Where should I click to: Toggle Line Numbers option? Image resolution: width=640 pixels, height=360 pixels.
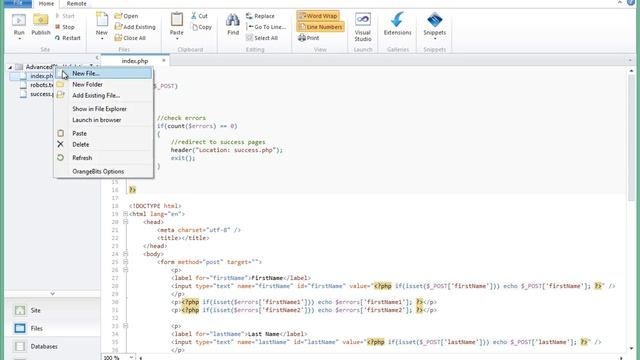[x=320, y=27]
